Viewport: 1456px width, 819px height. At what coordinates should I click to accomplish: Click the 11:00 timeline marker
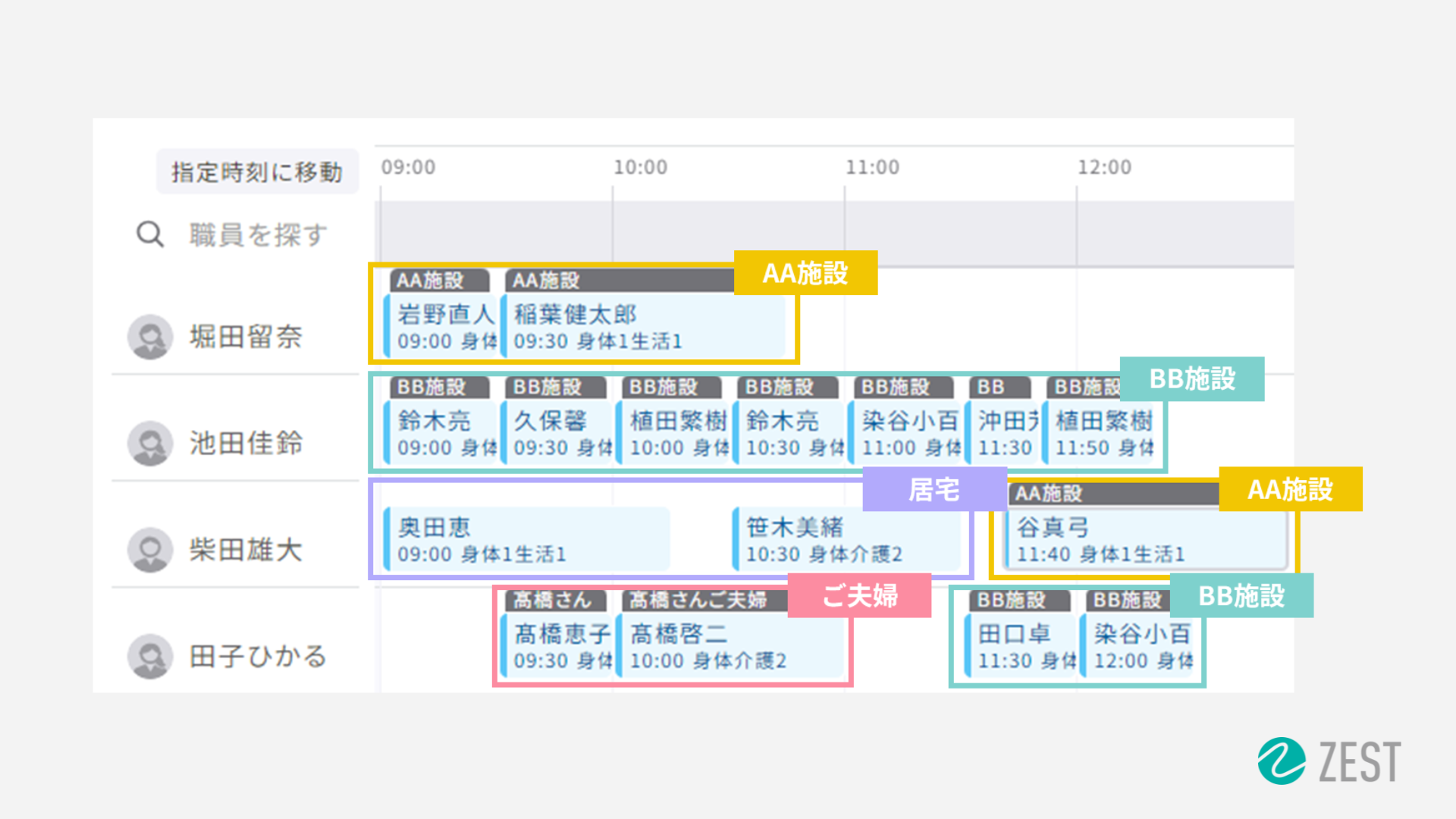point(872,168)
